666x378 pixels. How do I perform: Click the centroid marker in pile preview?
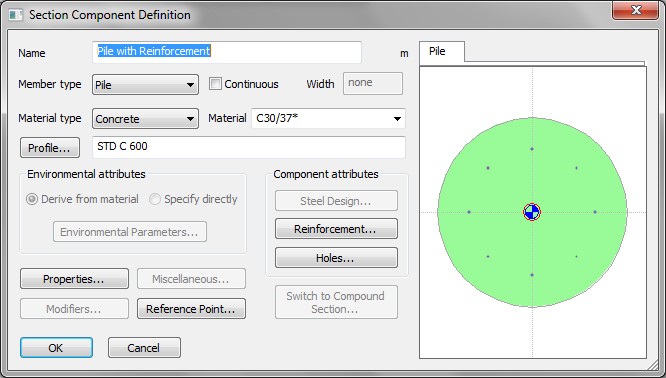click(x=532, y=212)
